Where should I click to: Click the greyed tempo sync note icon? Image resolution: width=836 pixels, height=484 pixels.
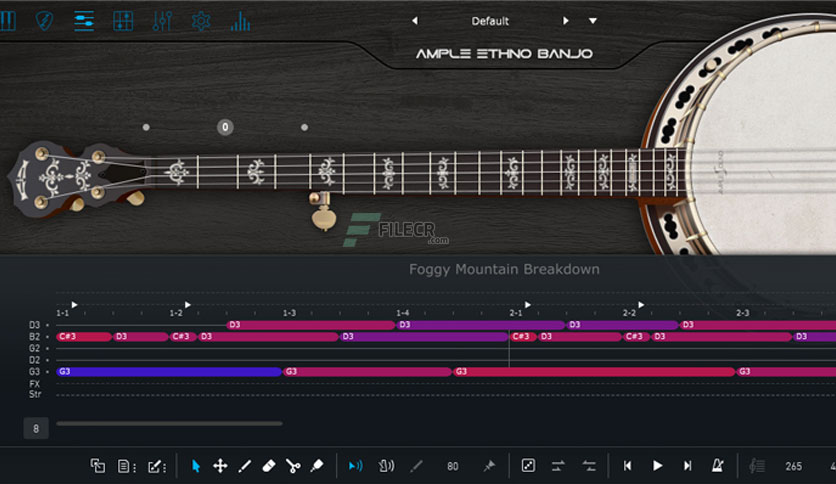(x=757, y=466)
